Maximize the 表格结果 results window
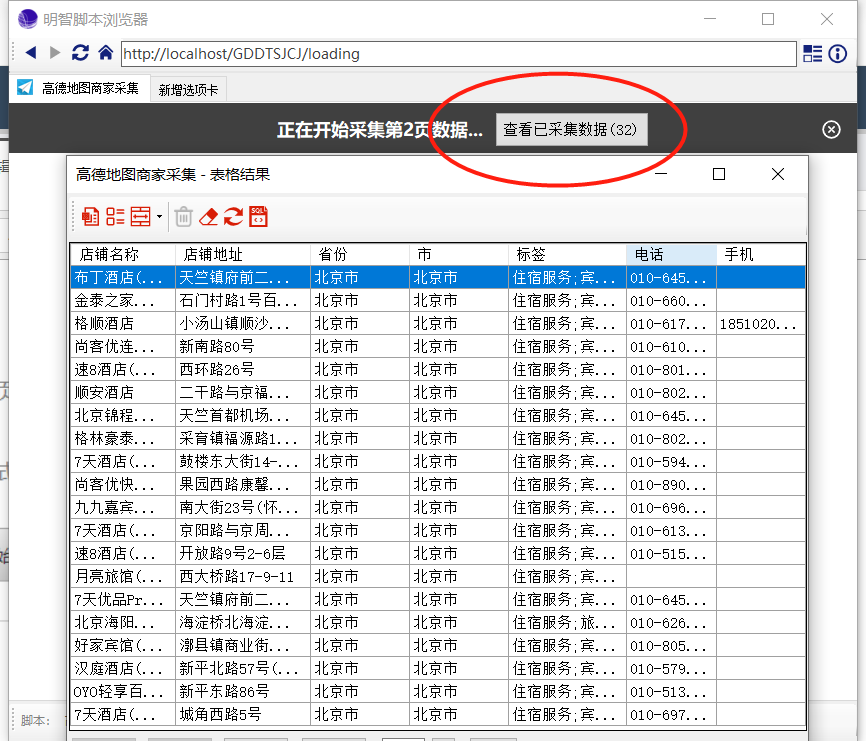866x741 pixels. coord(719,174)
